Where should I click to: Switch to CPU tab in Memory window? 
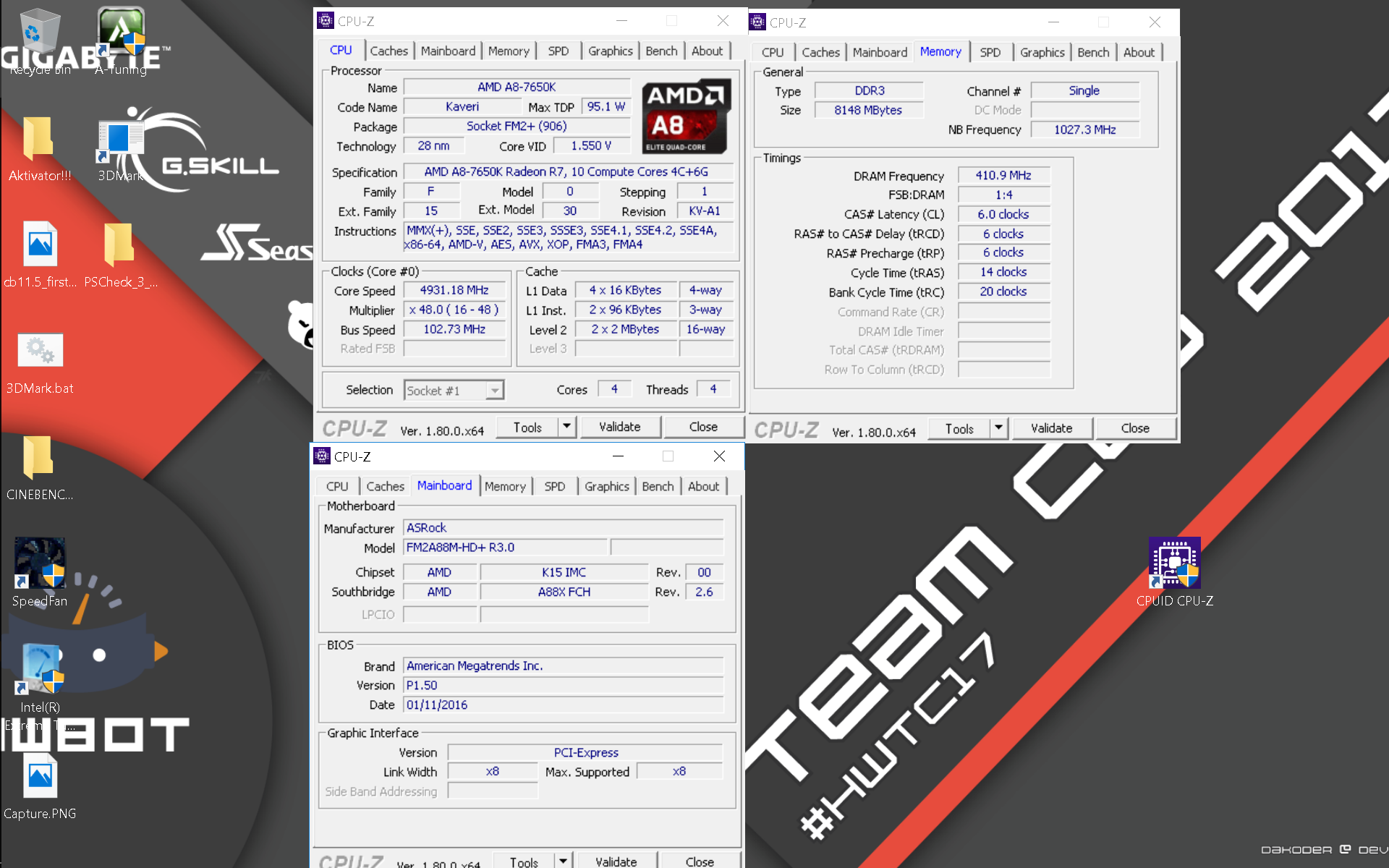click(773, 52)
